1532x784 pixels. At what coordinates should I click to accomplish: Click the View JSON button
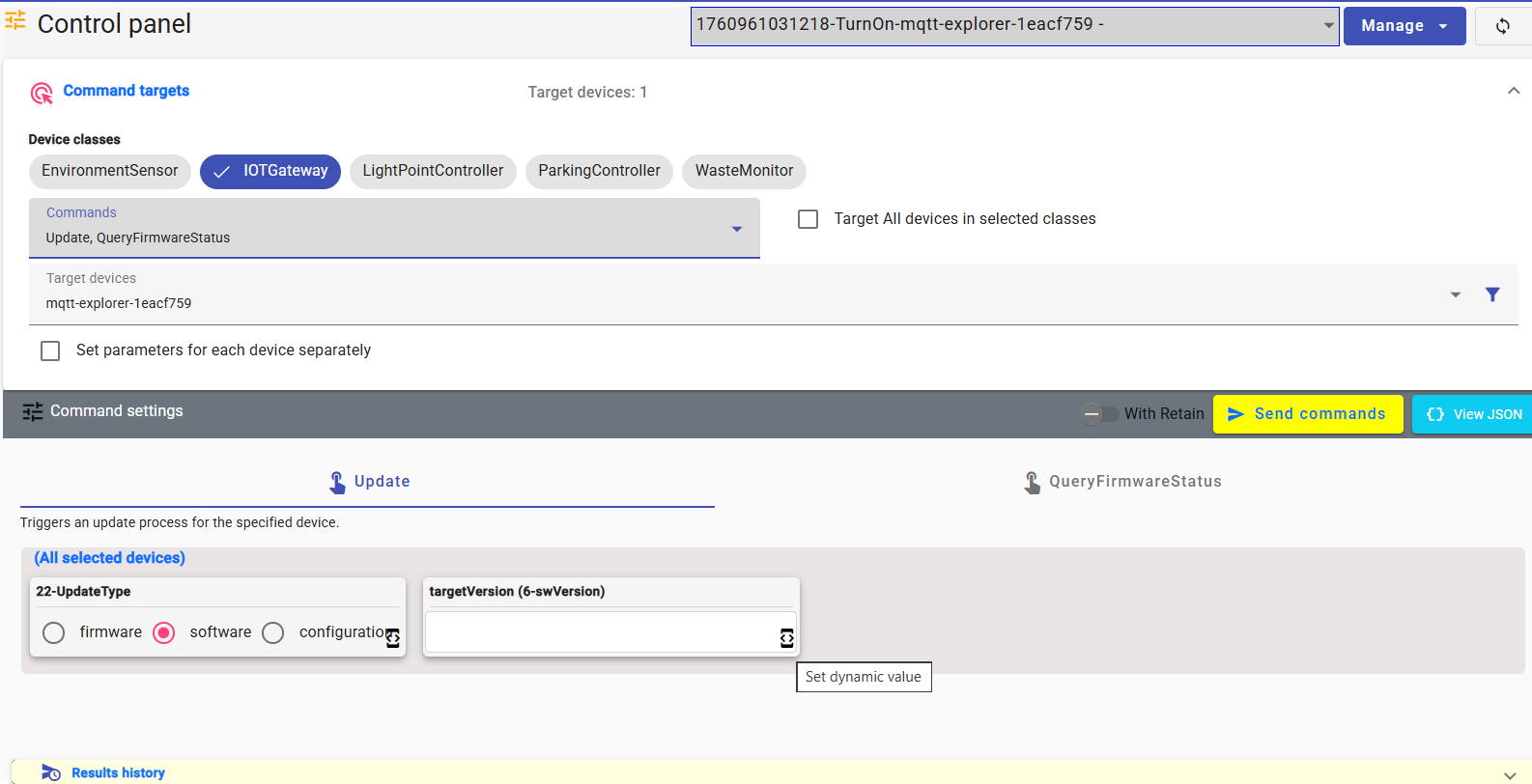(x=1473, y=414)
